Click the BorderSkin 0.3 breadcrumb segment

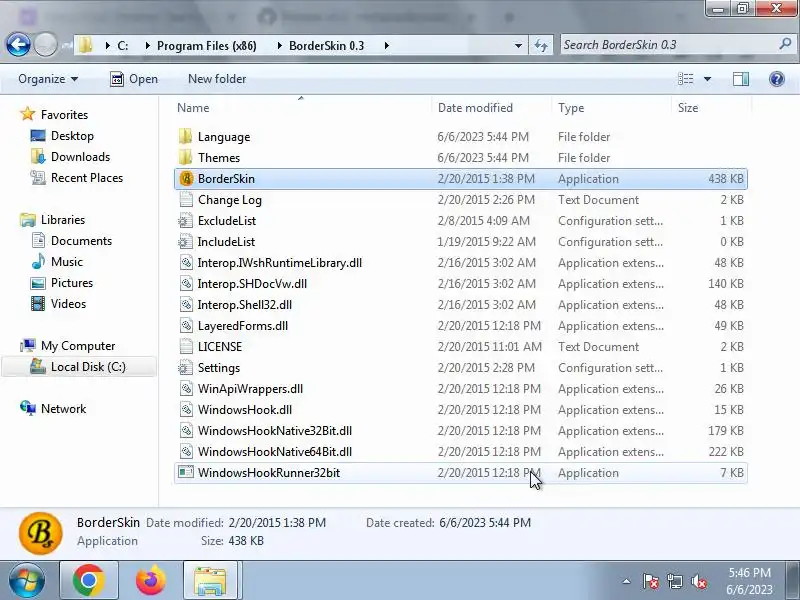click(x=327, y=45)
